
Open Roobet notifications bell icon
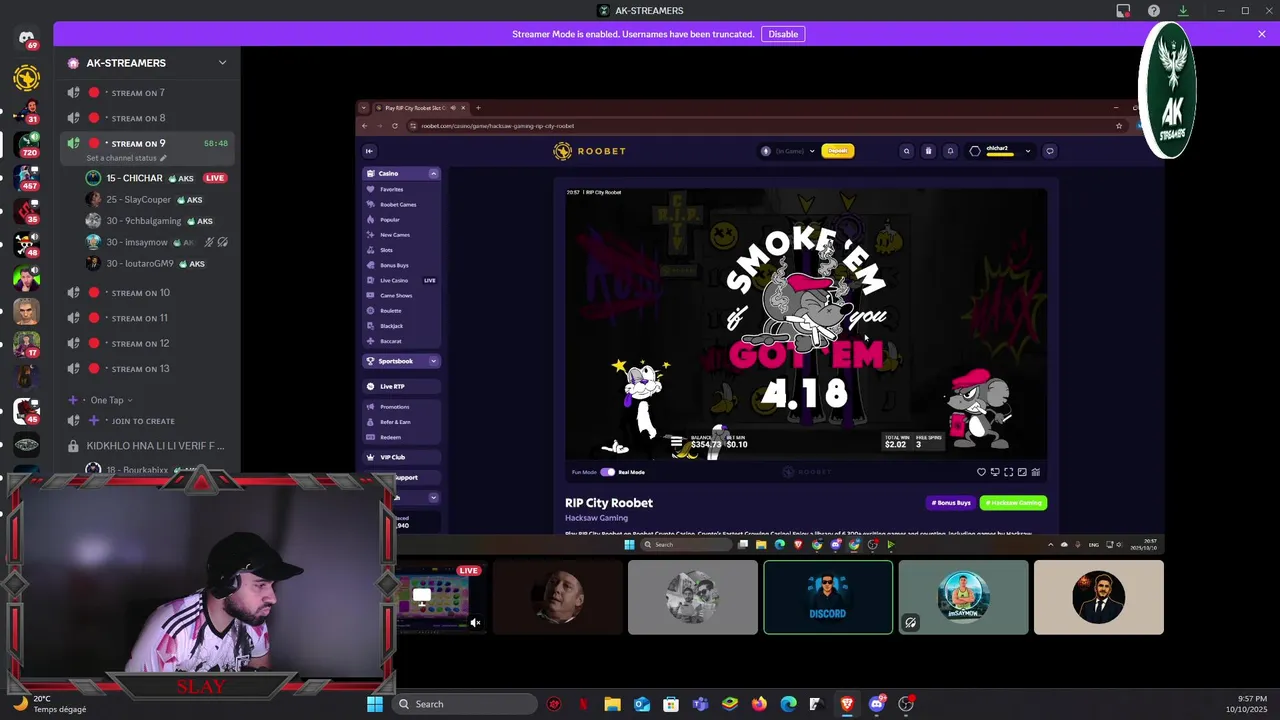coord(950,151)
